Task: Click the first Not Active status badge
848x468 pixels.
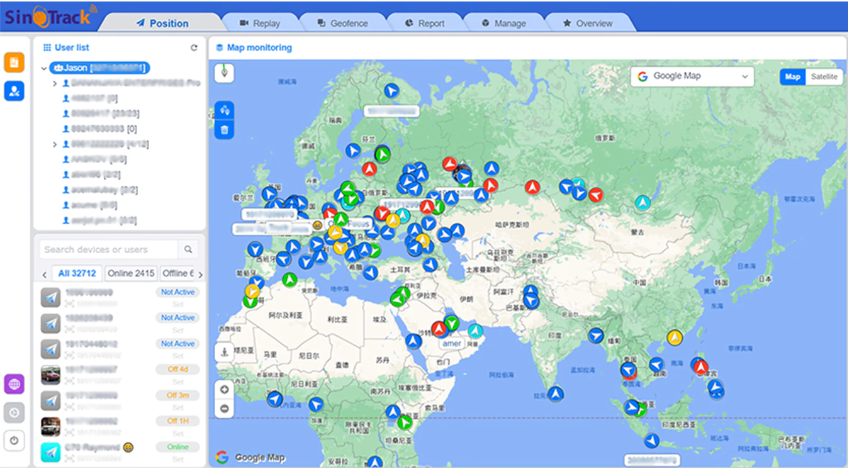Action: tap(177, 292)
